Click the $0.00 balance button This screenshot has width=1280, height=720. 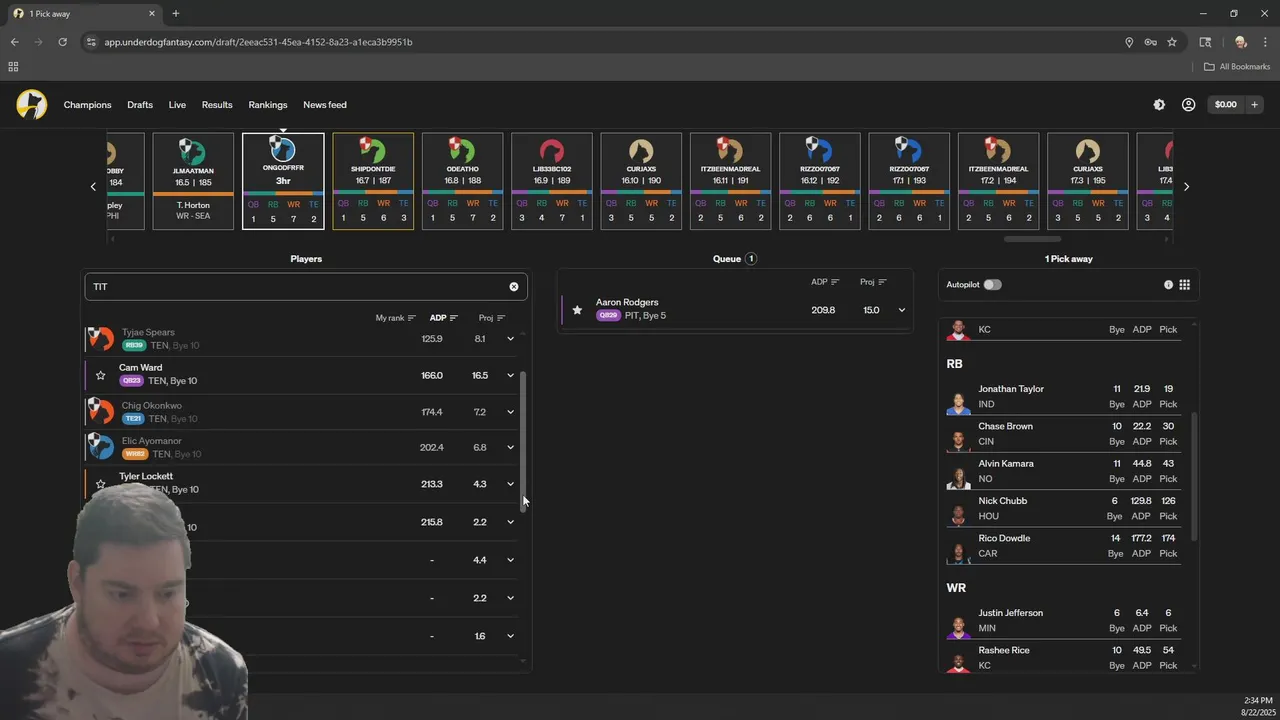tap(1225, 104)
